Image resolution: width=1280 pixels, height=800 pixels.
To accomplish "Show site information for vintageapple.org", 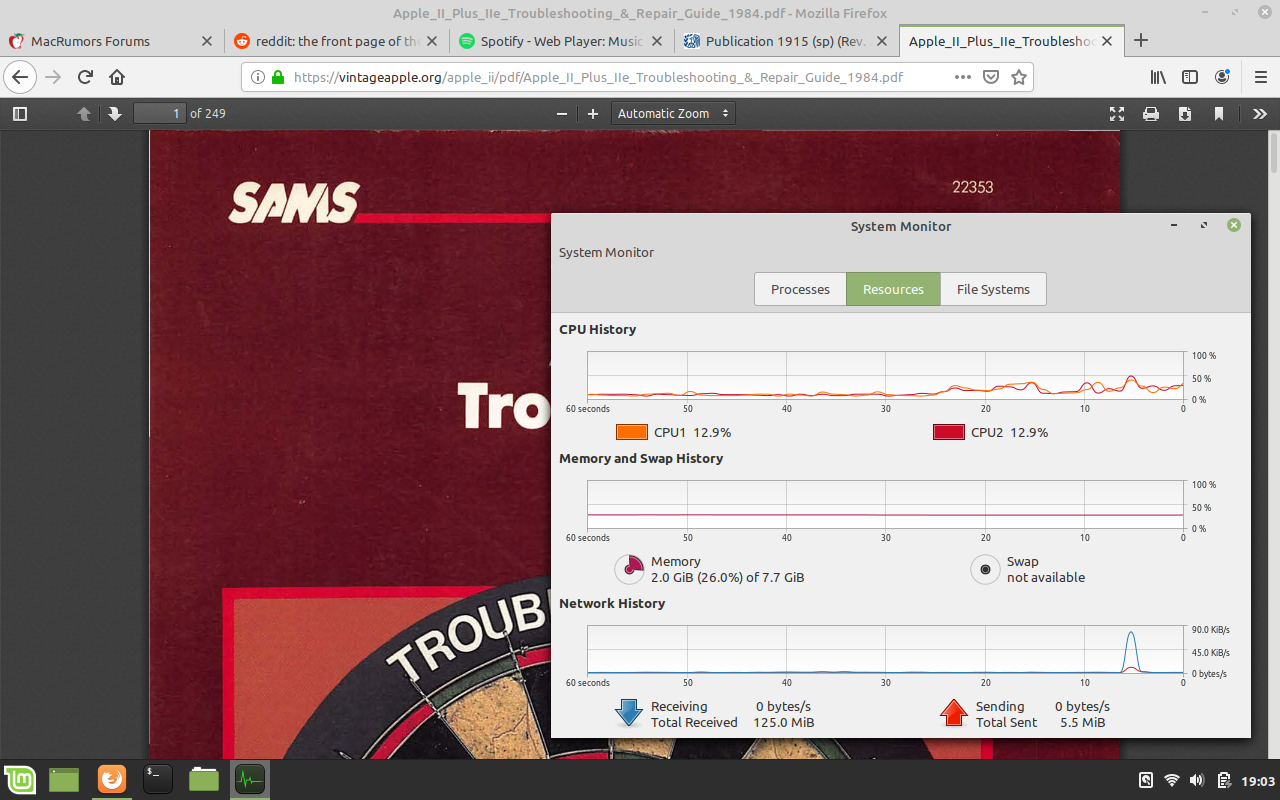I will tap(258, 77).
